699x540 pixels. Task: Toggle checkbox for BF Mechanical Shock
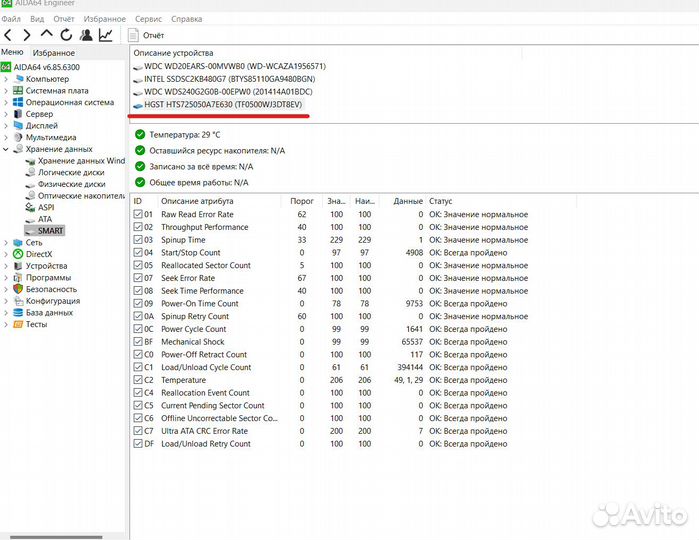(x=138, y=342)
